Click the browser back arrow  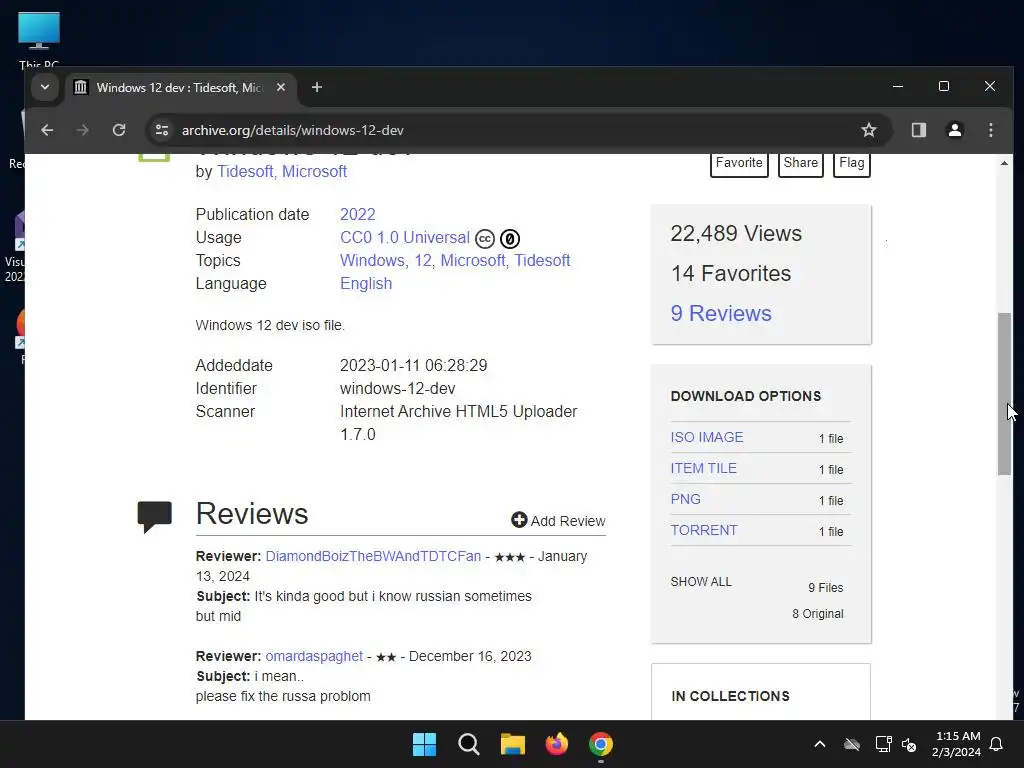click(47, 130)
